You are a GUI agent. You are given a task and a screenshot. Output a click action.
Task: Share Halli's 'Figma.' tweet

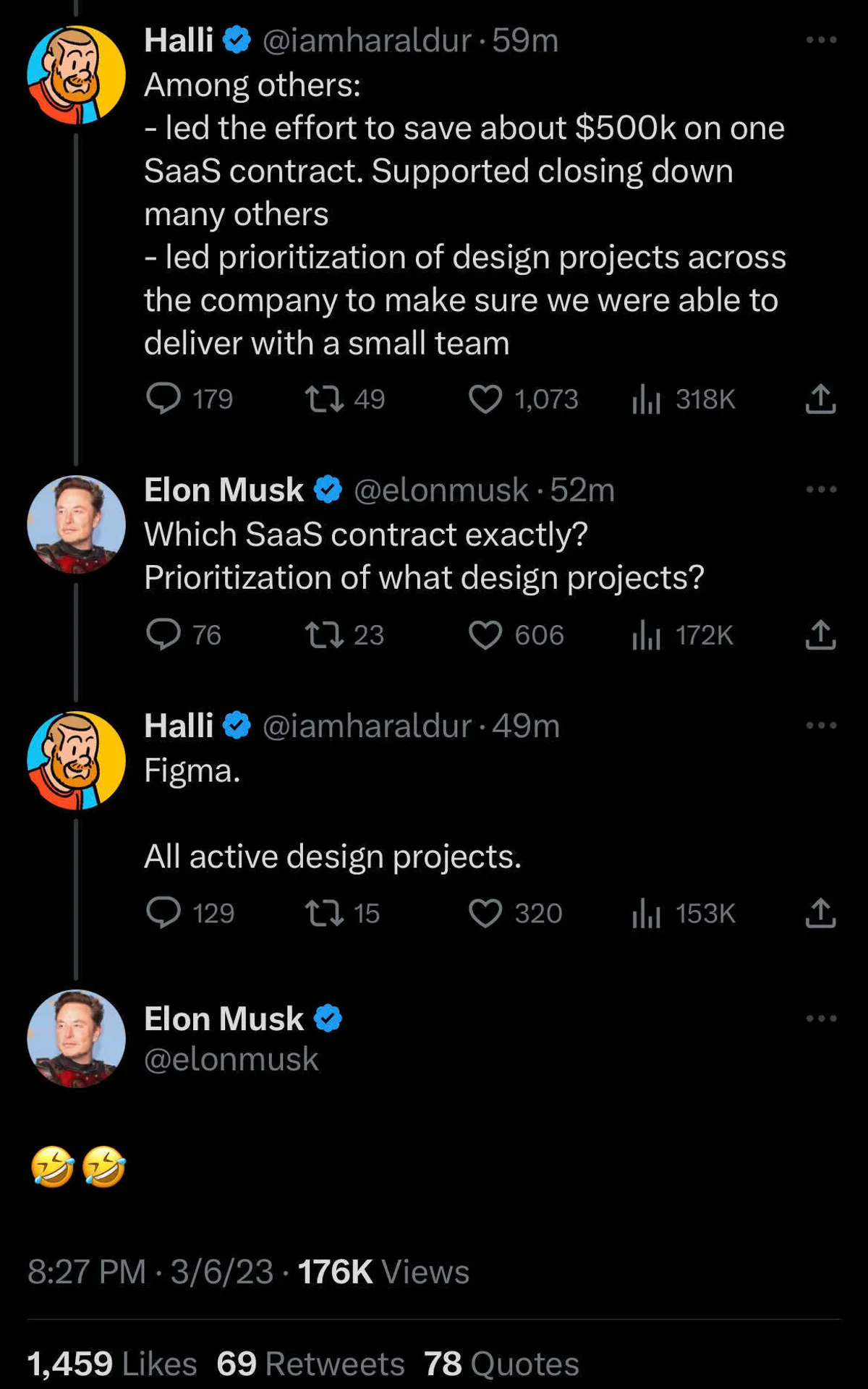(820, 913)
